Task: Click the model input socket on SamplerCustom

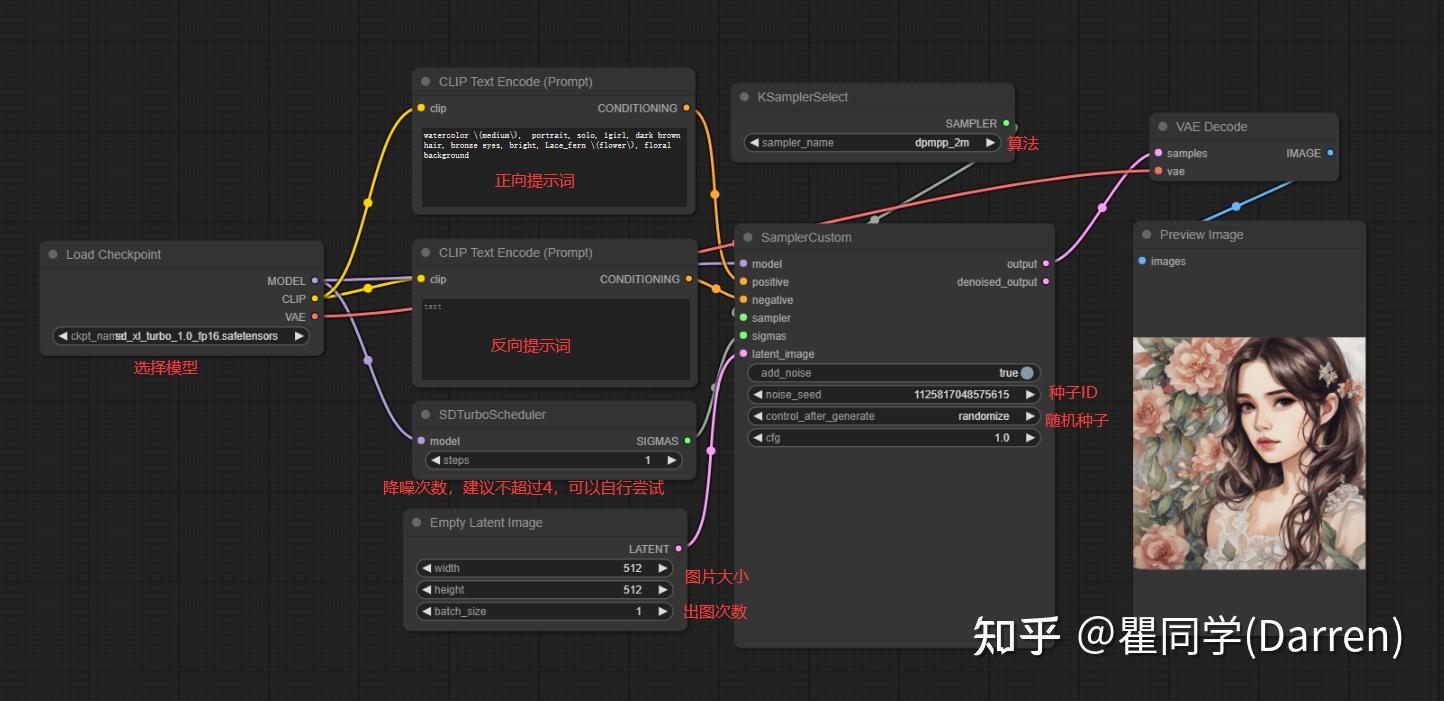Action: pos(743,264)
